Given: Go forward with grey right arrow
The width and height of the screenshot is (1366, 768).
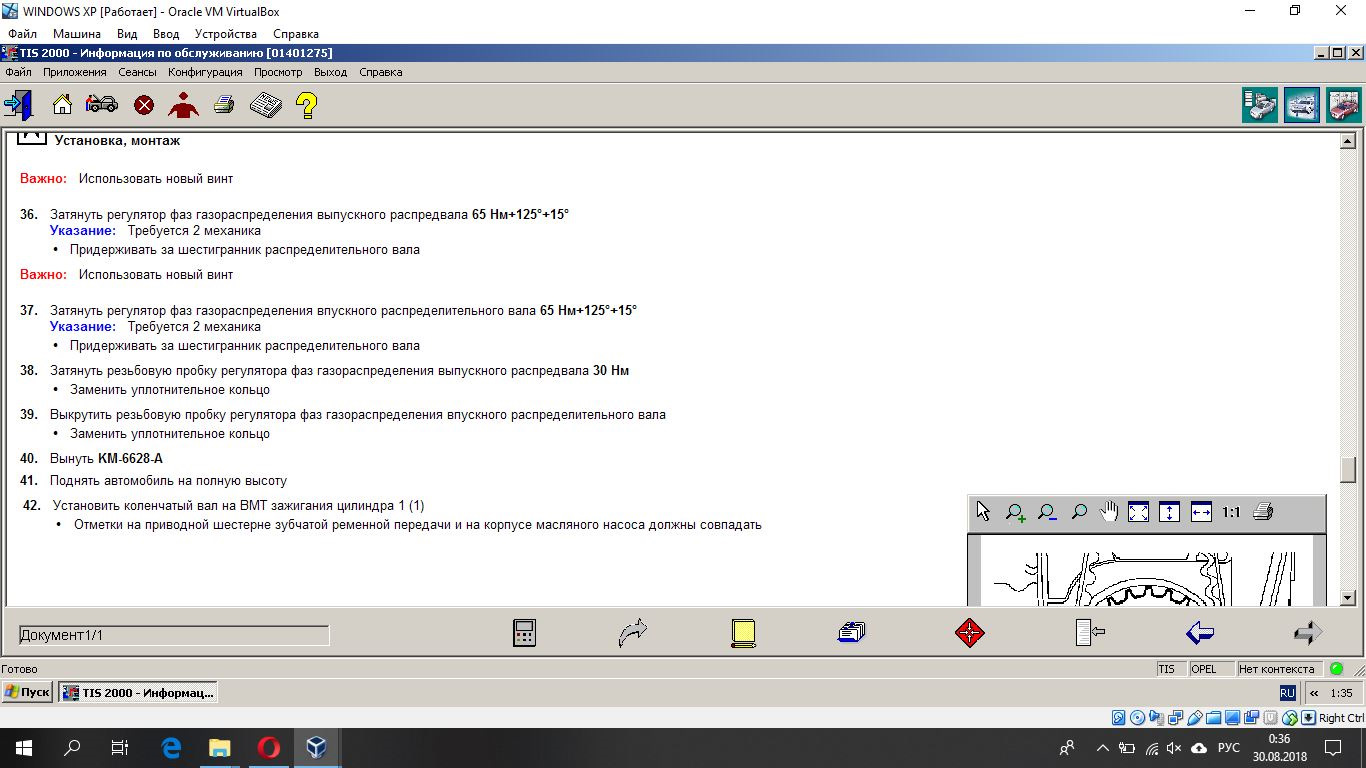Looking at the screenshot, I should [1308, 632].
